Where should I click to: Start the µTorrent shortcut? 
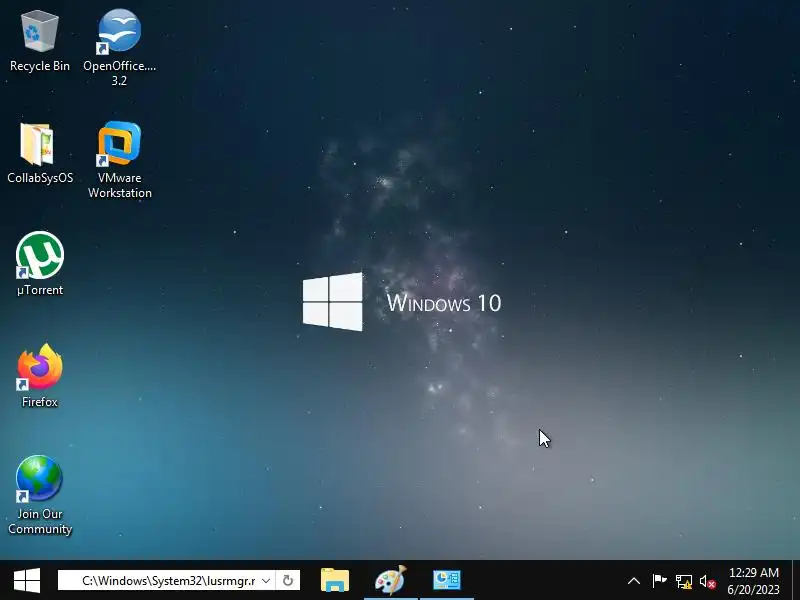pyautogui.click(x=40, y=264)
